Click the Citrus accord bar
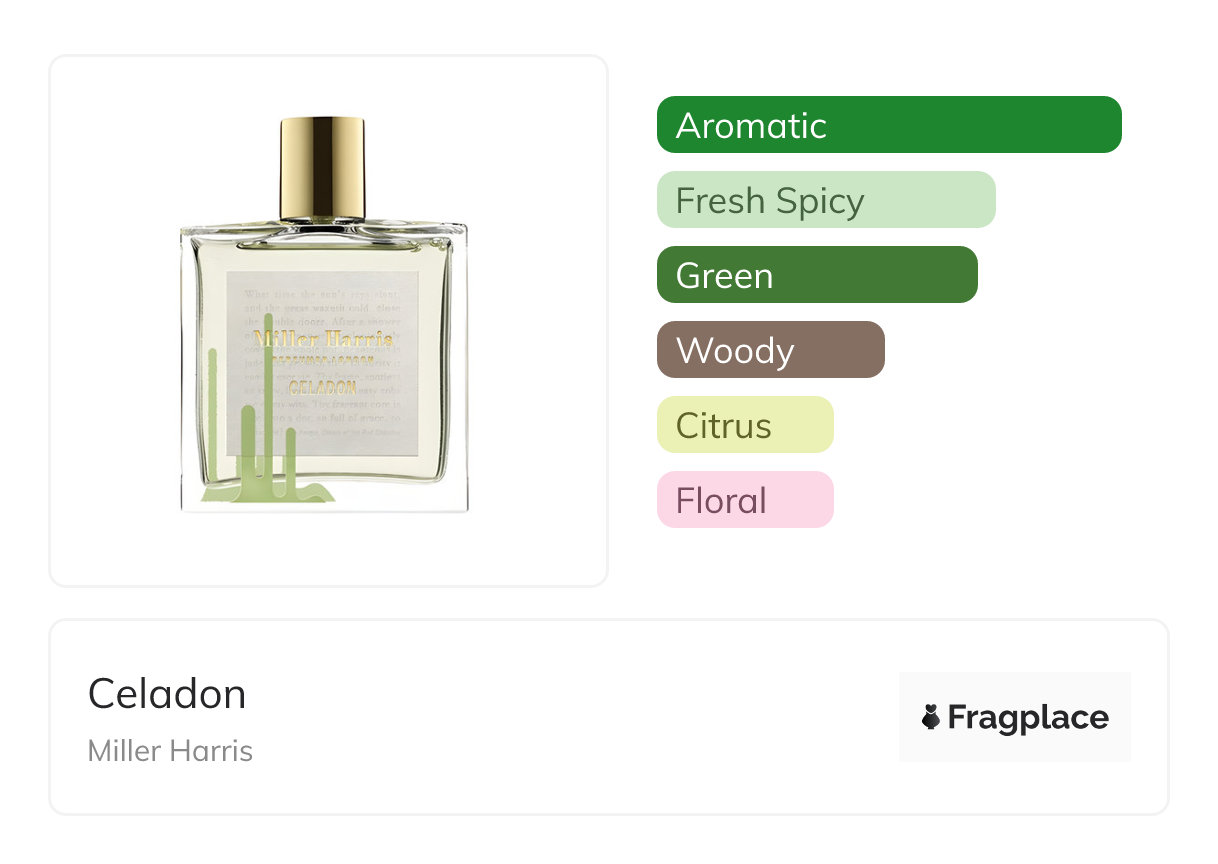Image resolution: width=1218 pixels, height=864 pixels. tap(745, 425)
